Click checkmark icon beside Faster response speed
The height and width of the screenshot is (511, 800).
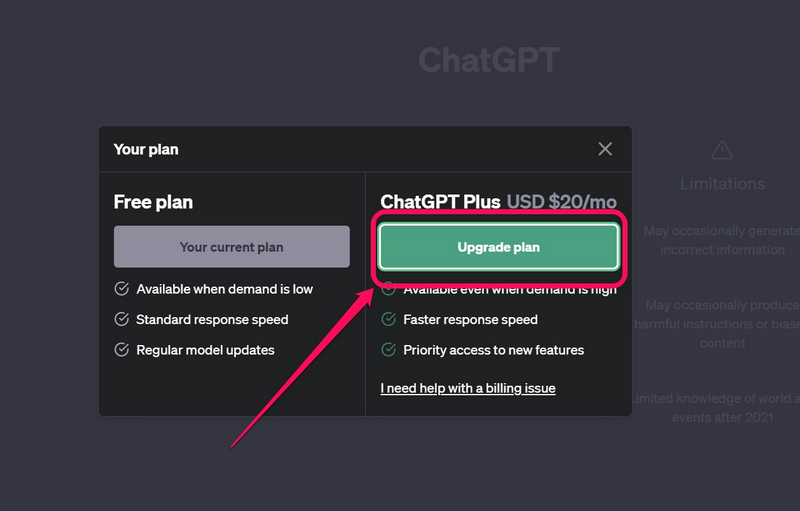pos(389,320)
